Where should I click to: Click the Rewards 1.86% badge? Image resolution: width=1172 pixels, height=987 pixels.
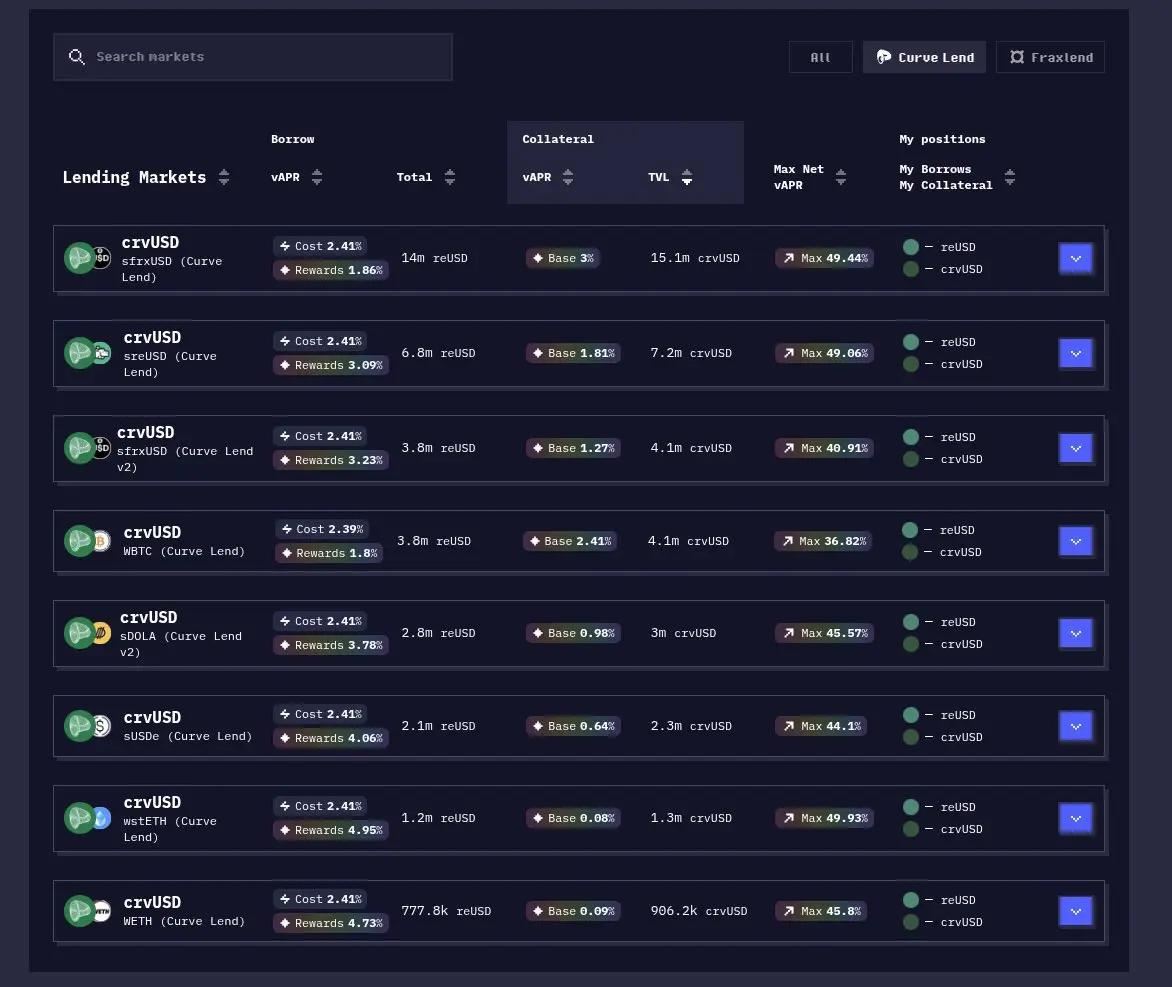click(x=330, y=270)
